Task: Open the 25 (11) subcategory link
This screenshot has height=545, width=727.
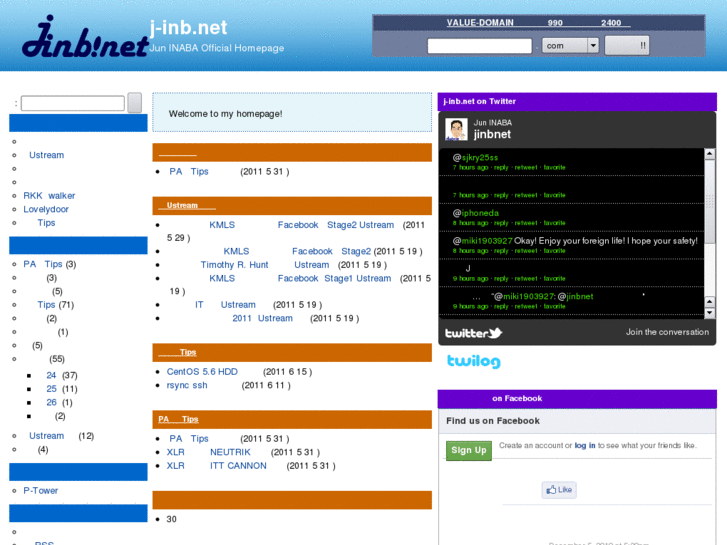Action: pos(51,389)
